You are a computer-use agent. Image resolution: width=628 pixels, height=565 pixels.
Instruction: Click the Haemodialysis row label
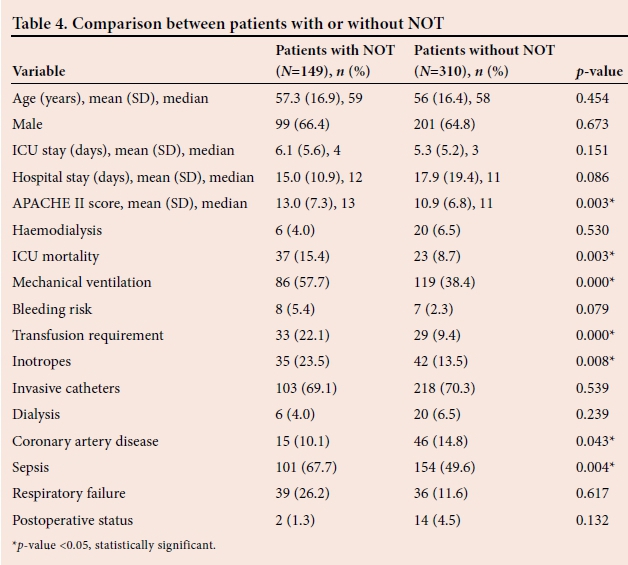(x=57, y=230)
